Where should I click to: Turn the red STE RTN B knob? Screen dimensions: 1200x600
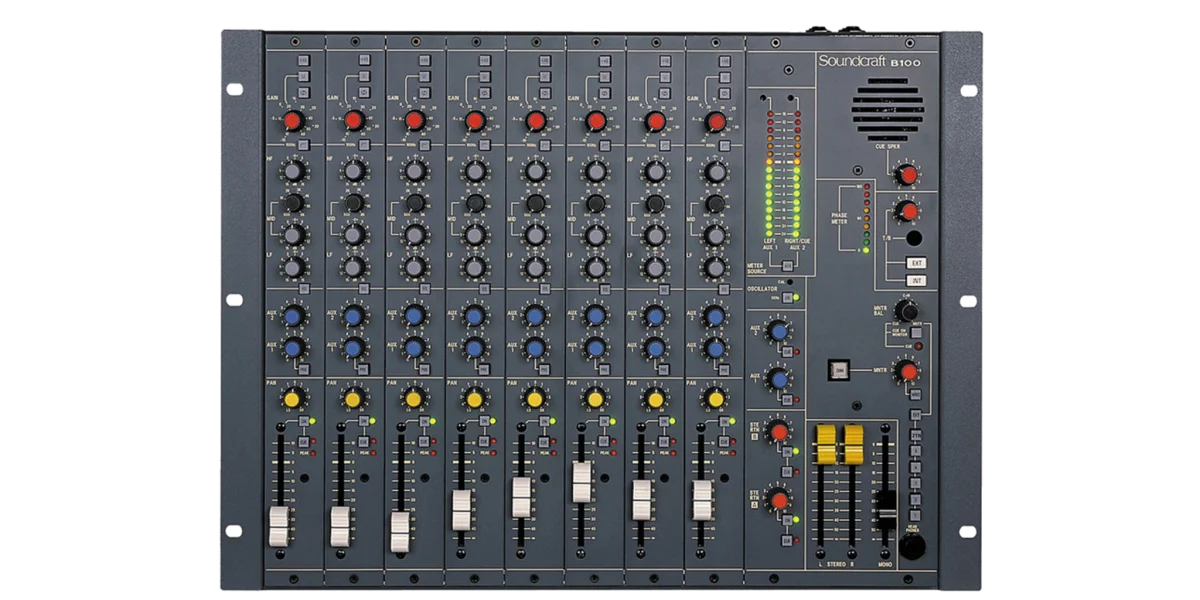778,432
